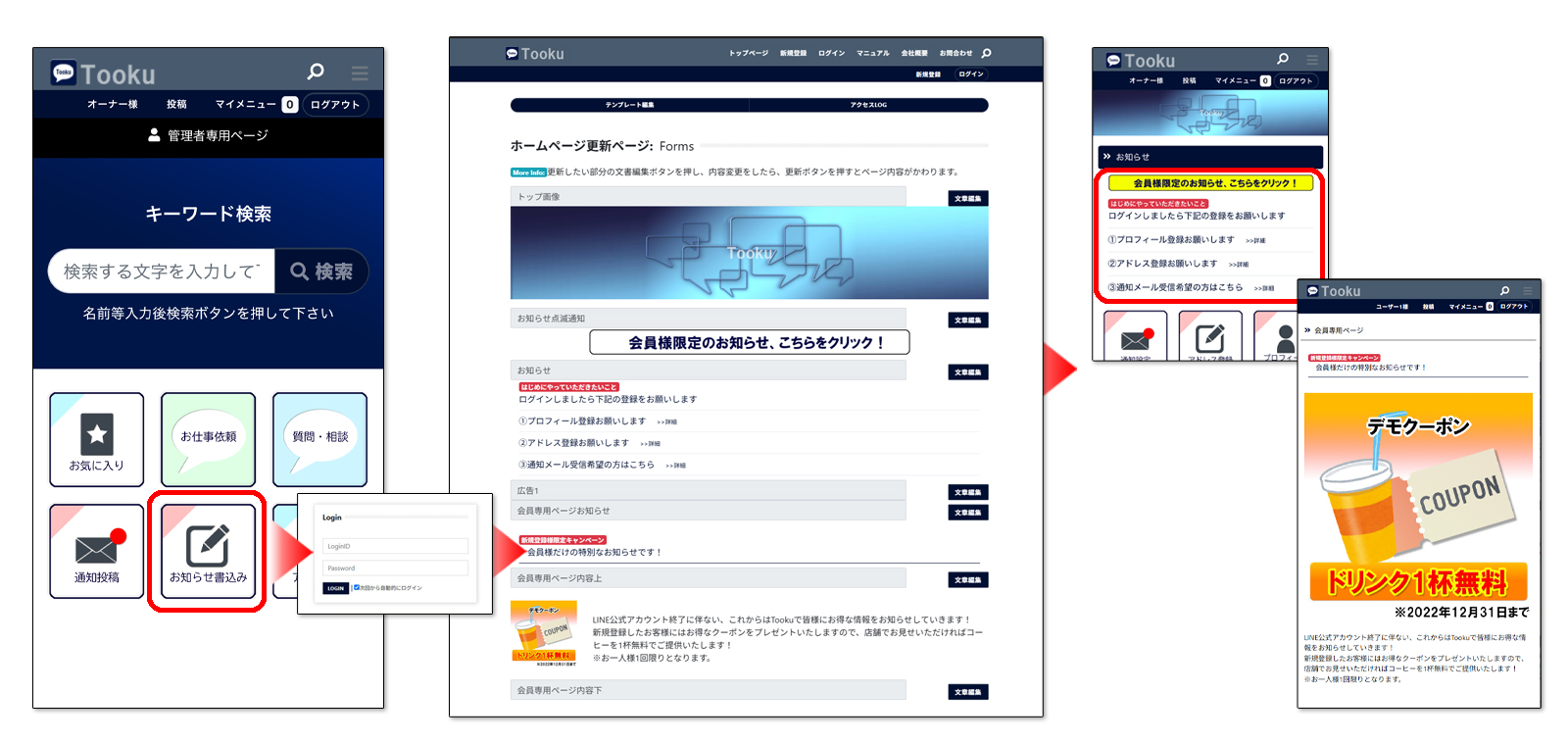1568x742 pixels.
Task: Click the coupon thumbnail in center editor
Action: (544, 634)
